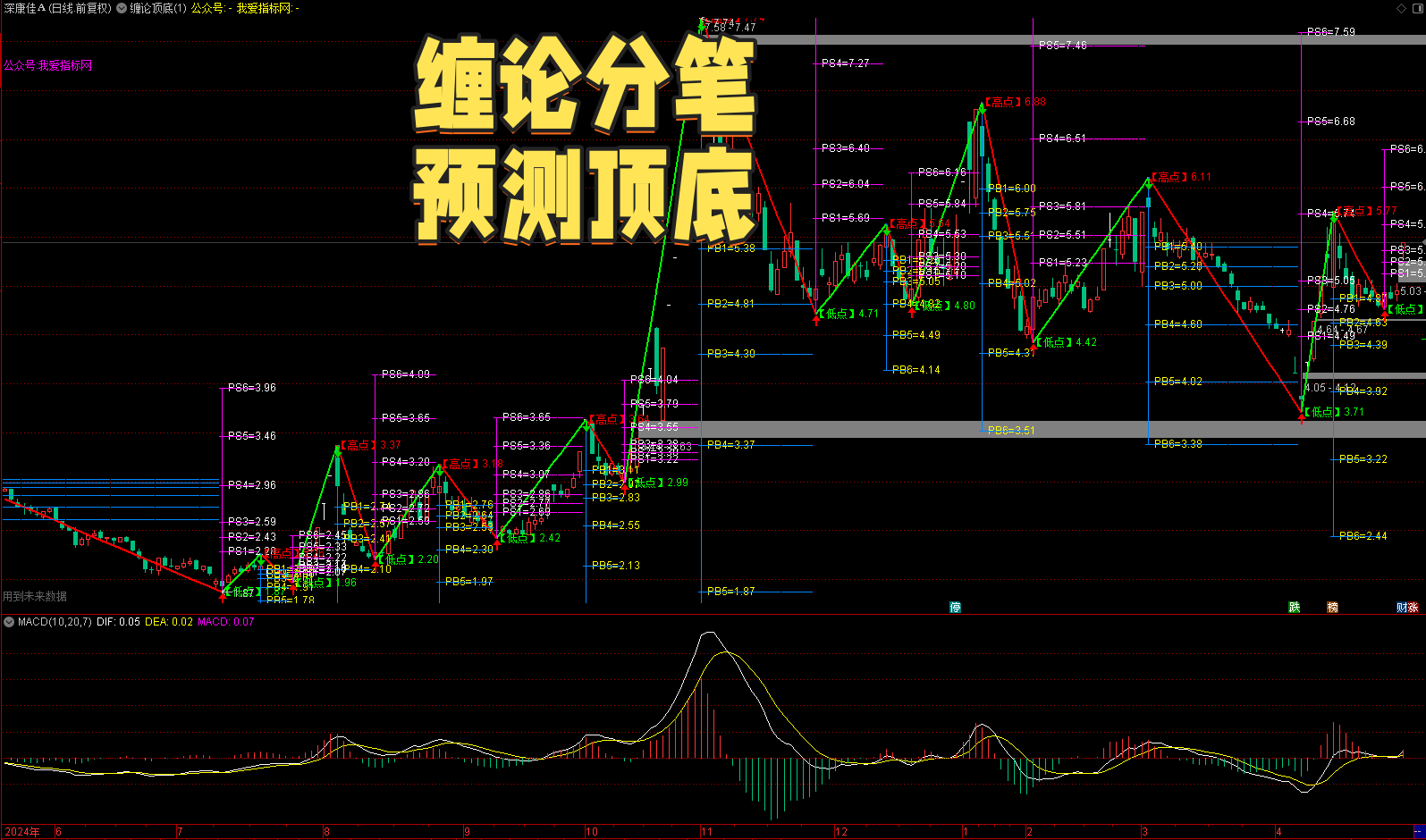Click the green 跌 event marker
This screenshot has height=840, width=1426.
(1294, 607)
